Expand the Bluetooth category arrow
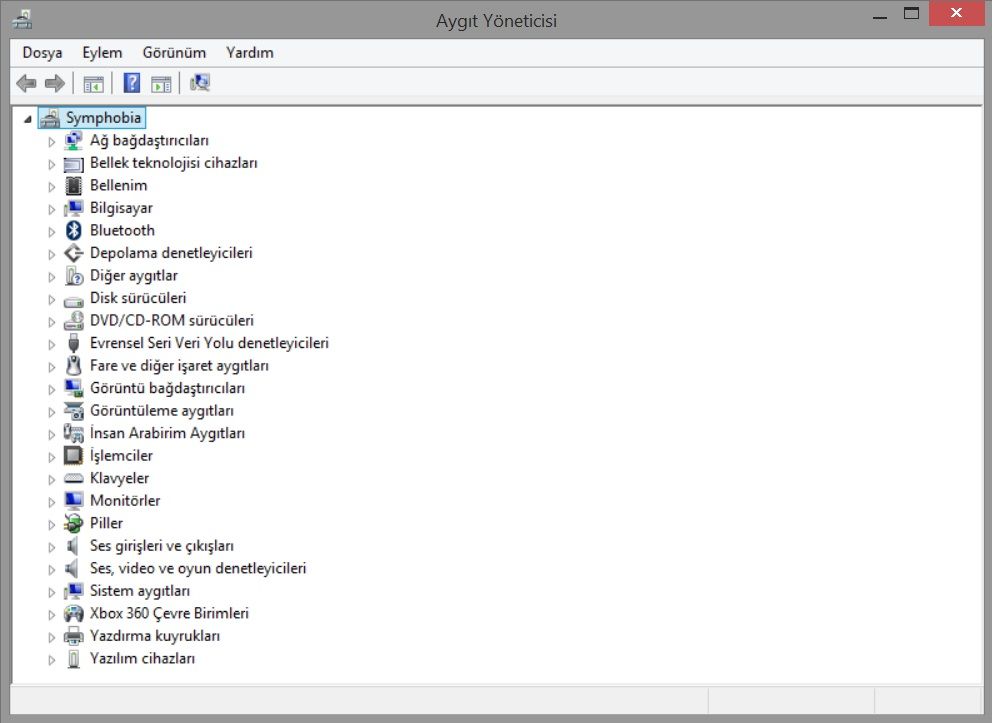The height and width of the screenshot is (723, 992). (x=51, y=232)
